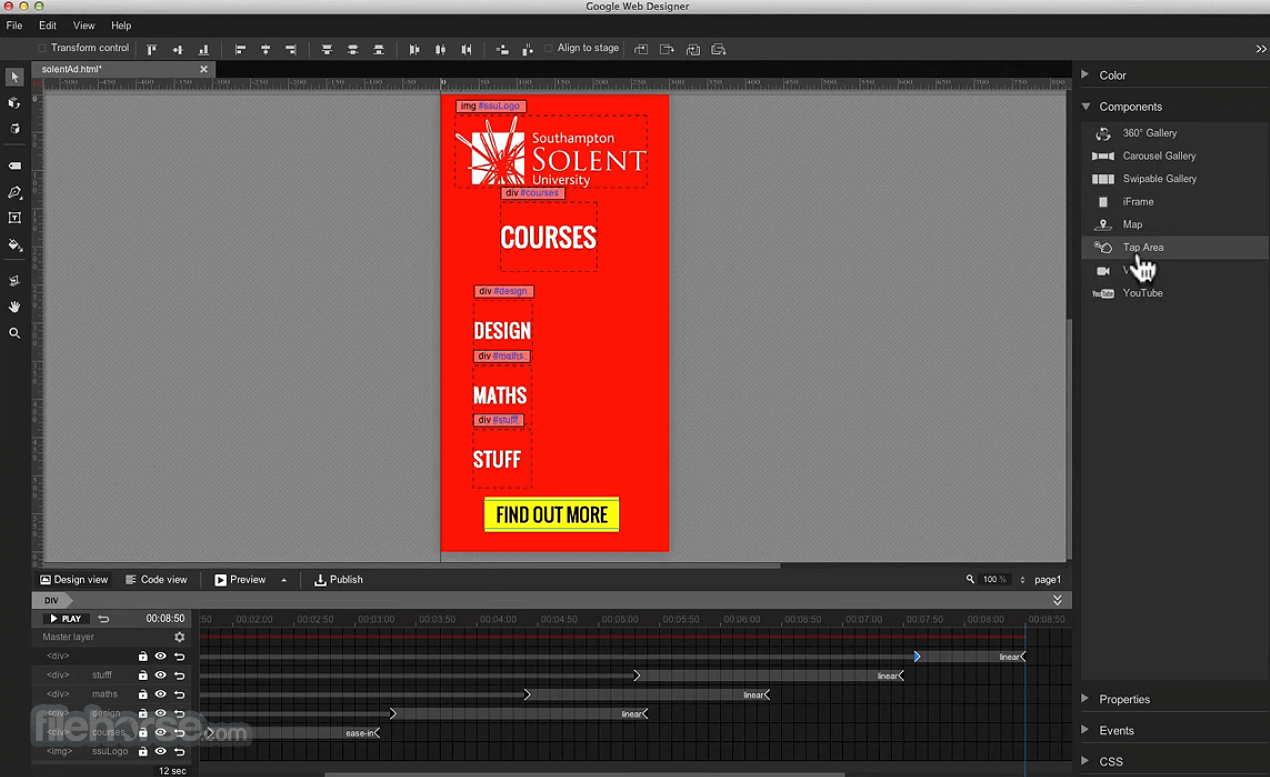This screenshot has height=777, width=1270.
Task: Click ease-in keyframe on courses track
Action: [377, 733]
